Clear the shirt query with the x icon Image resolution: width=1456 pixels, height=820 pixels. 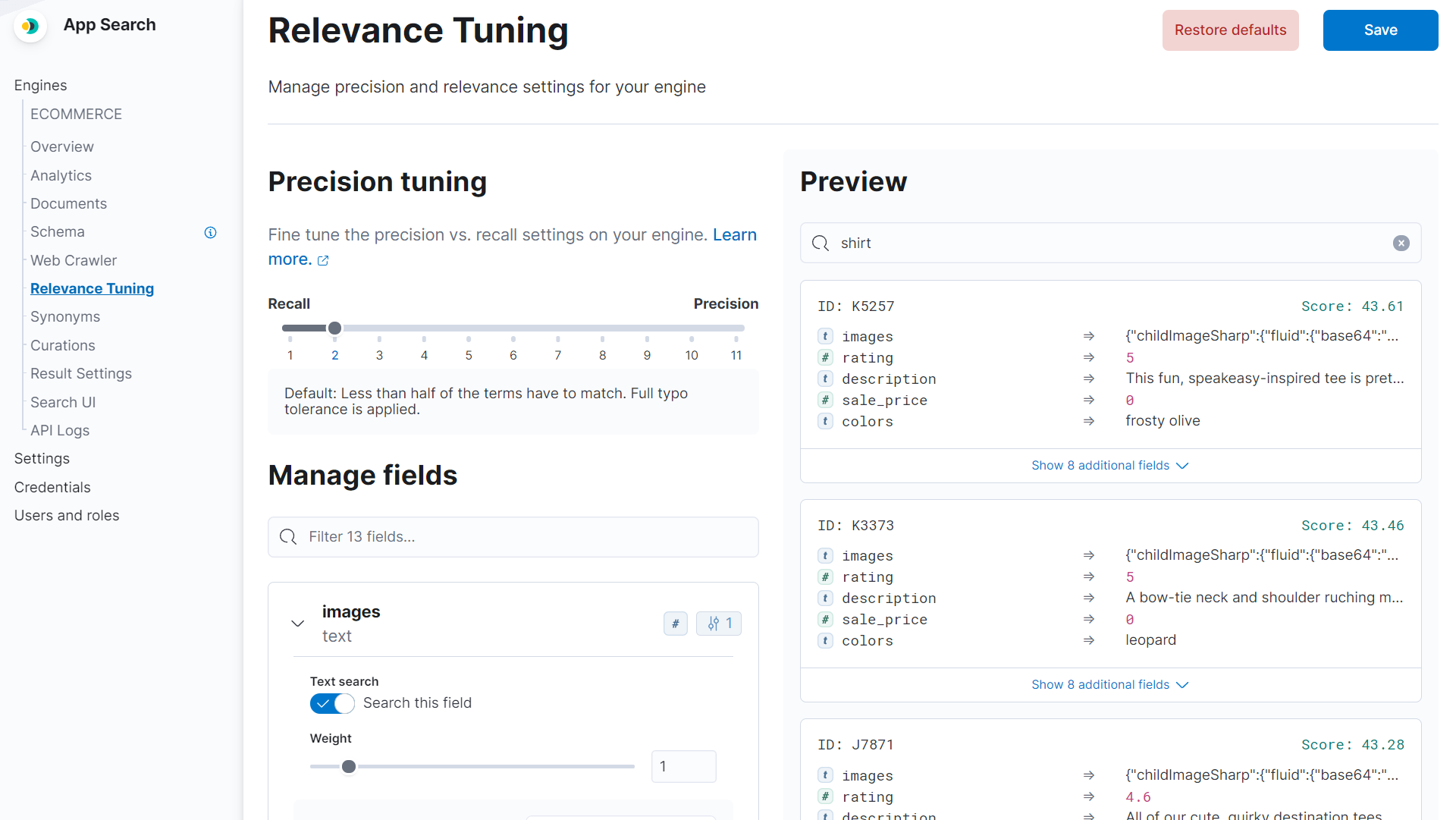point(1401,243)
